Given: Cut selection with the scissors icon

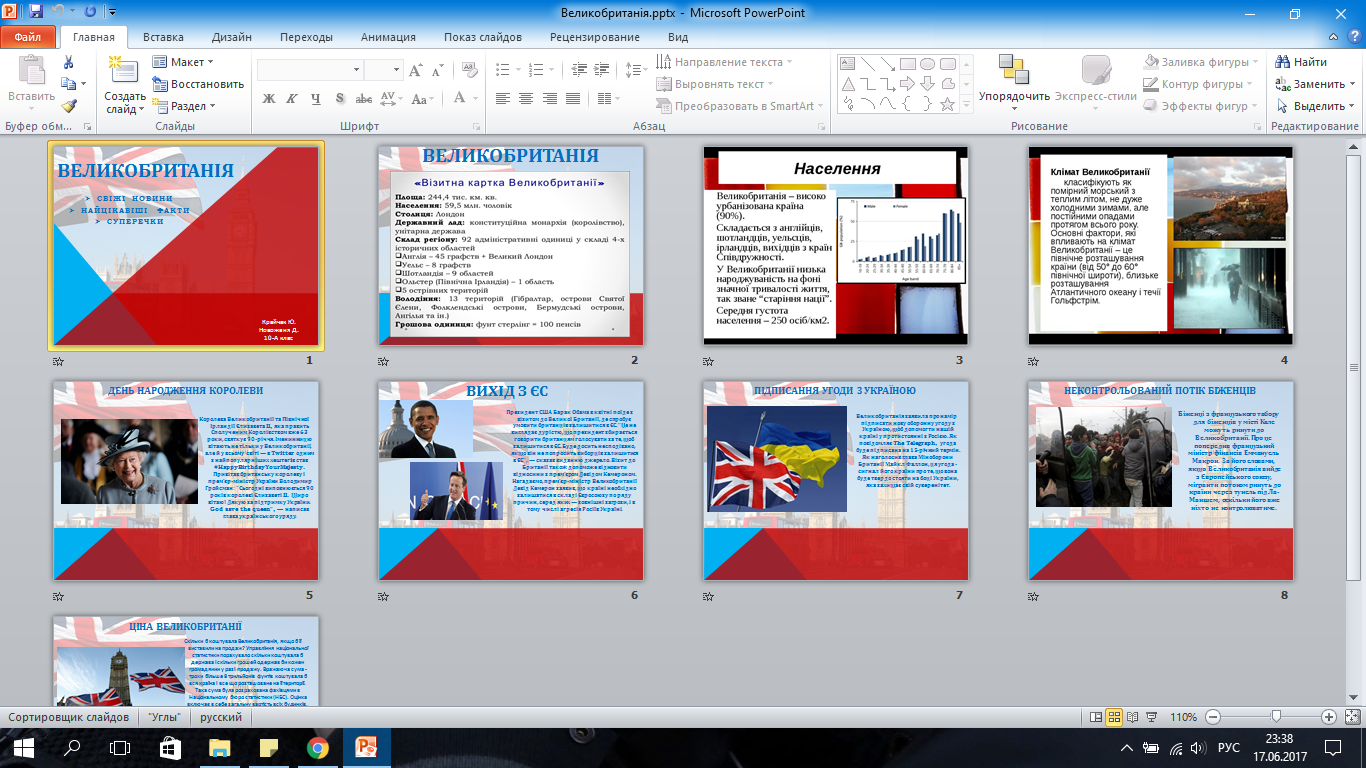Looking at the screenshot, I should coord(68,62).
